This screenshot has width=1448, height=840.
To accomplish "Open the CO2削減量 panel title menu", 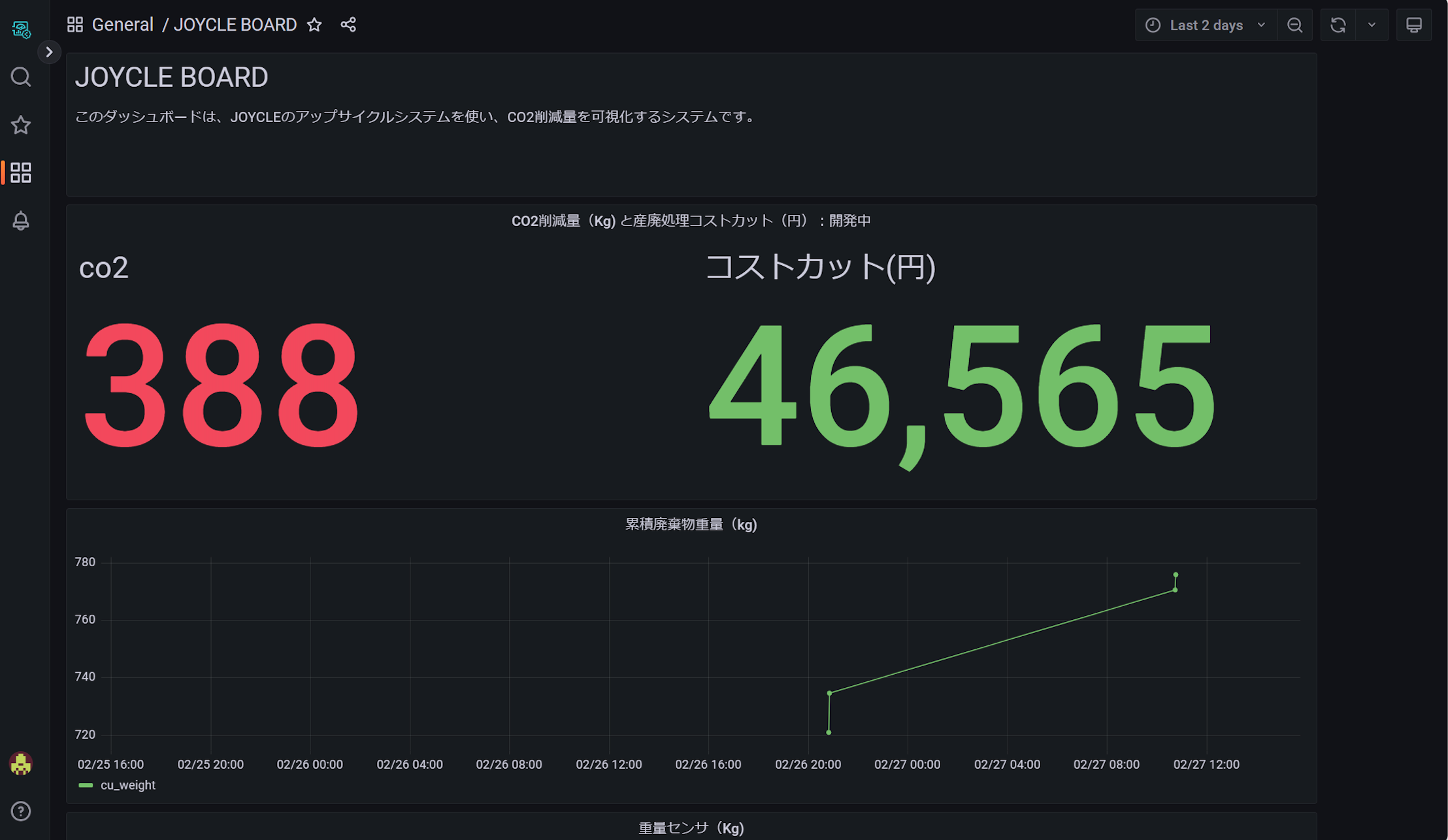I will pos(691,221).
